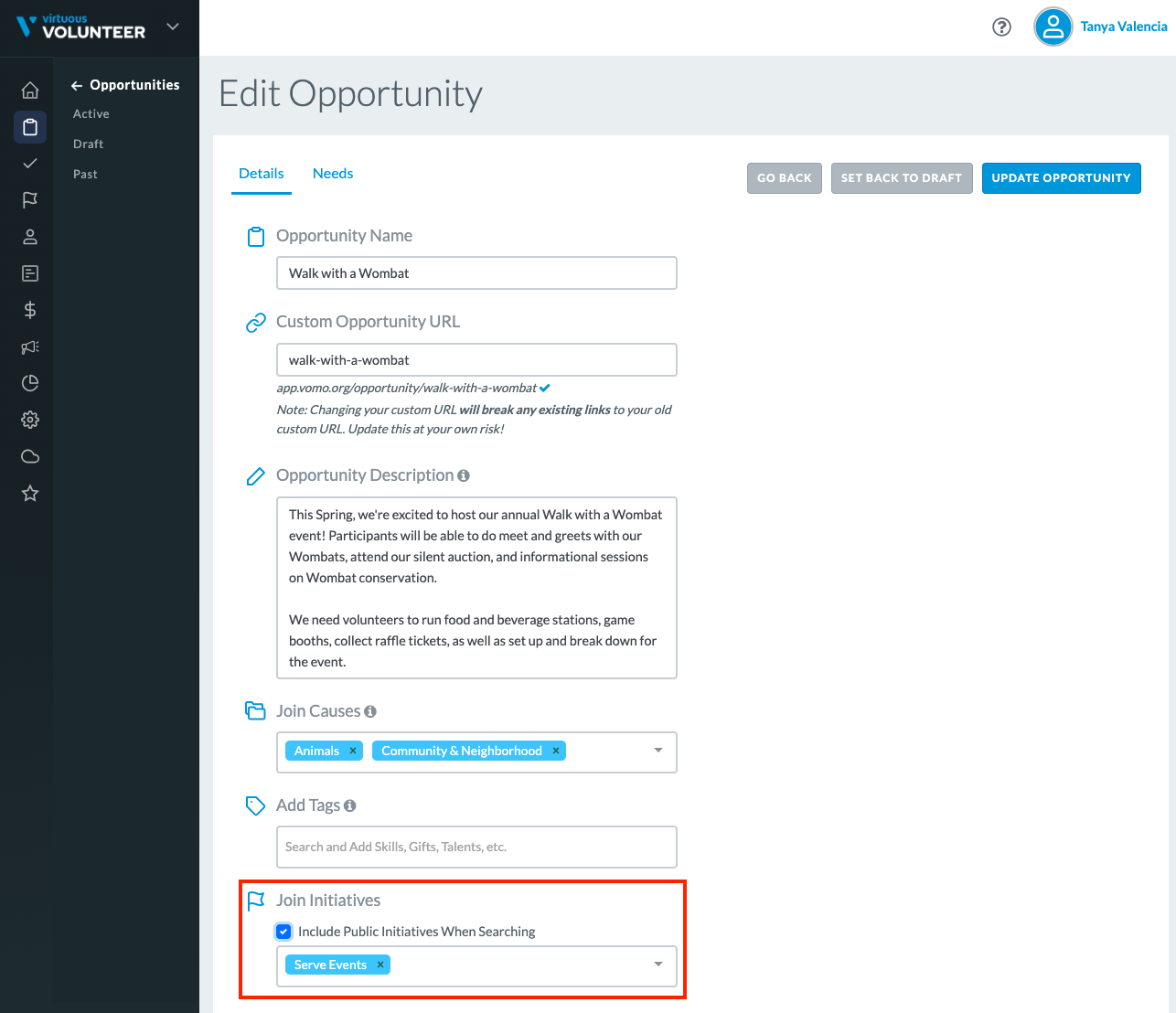The height and width of the screenshot is (1013, 1176).
Task: Remove the Serve Events initiative tag
Action: pos(380,965)
